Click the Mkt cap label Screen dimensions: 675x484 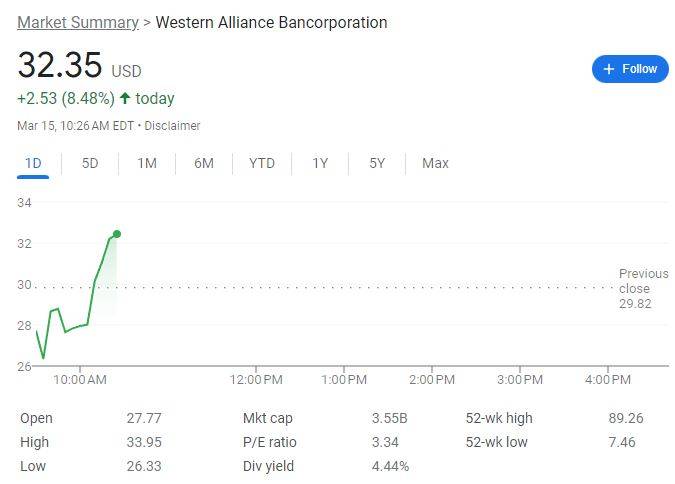[x=268, y=418]
